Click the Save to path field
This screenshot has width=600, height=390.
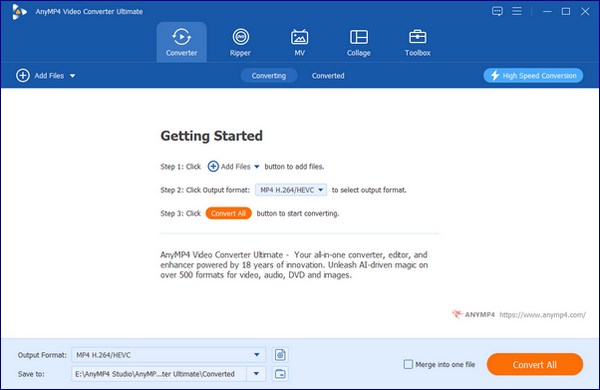click(159, 374)
